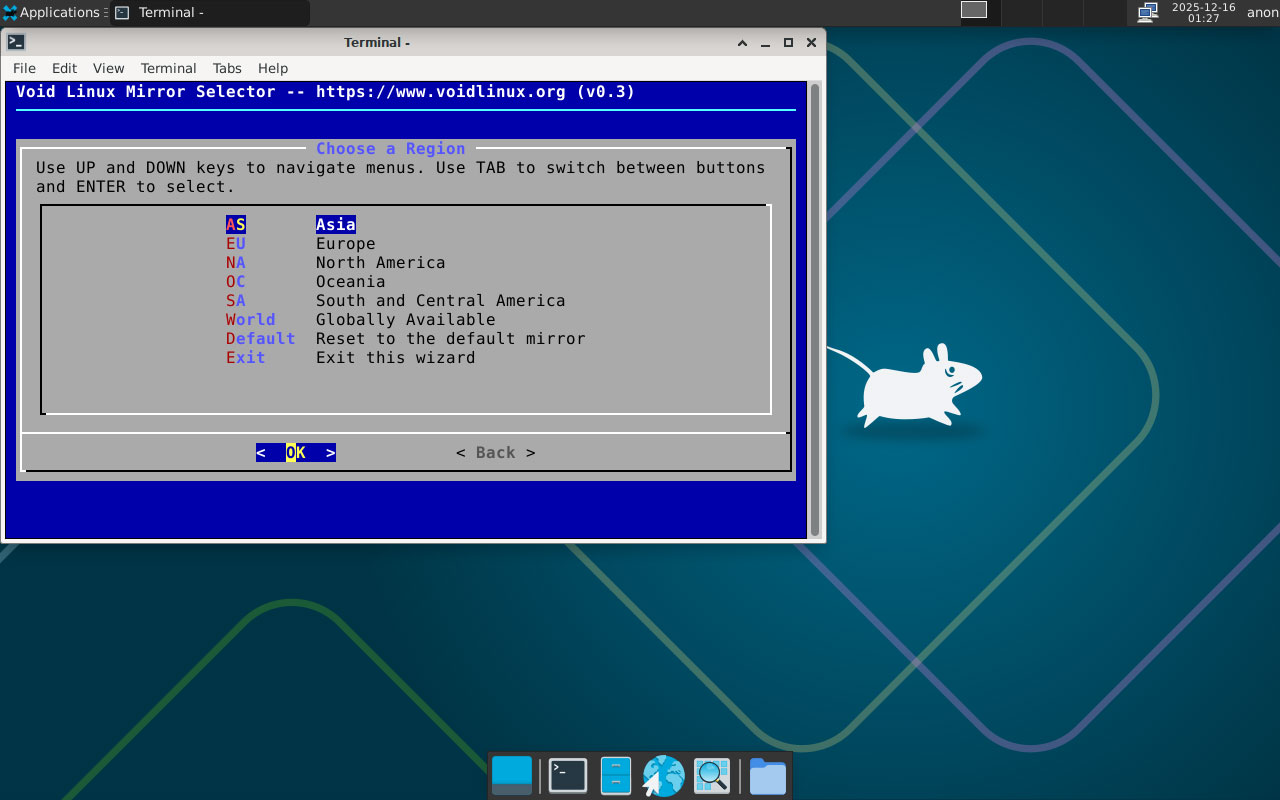Screen dimensions: 1280x800
Task: Select Reset to the default mirror
Action: 450,339
